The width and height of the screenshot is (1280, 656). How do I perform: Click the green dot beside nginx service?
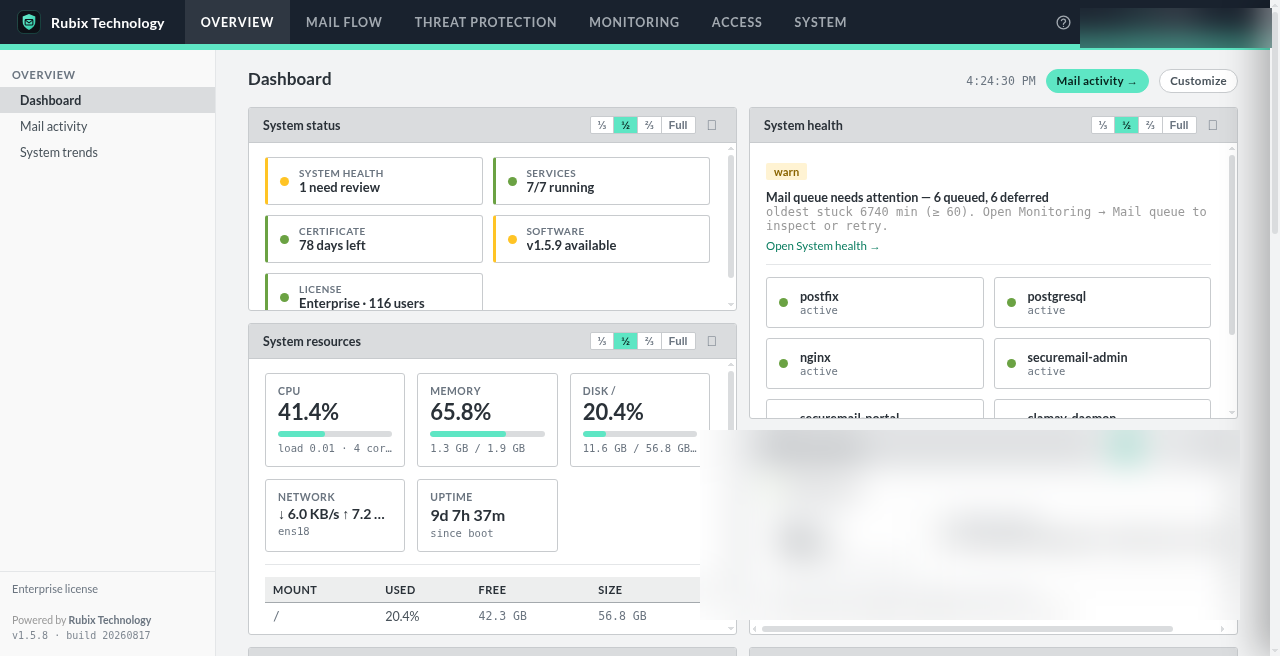(x=784, y=363)
